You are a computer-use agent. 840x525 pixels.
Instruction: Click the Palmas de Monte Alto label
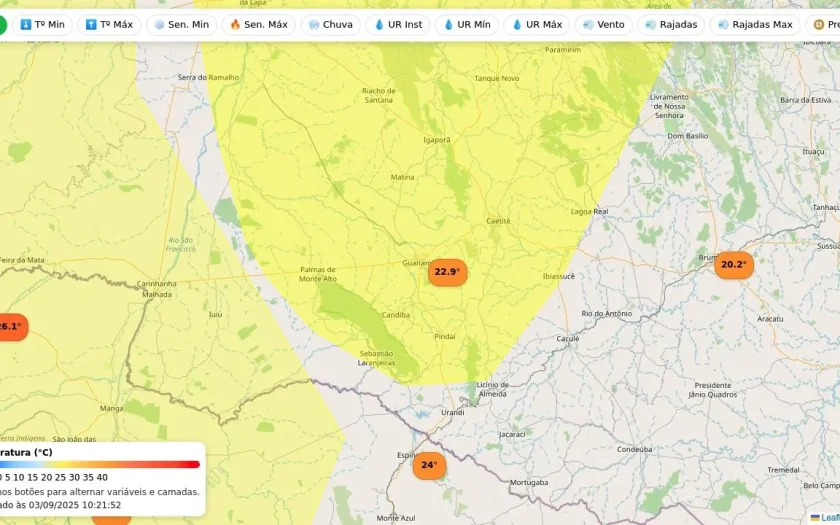point(318,274)
